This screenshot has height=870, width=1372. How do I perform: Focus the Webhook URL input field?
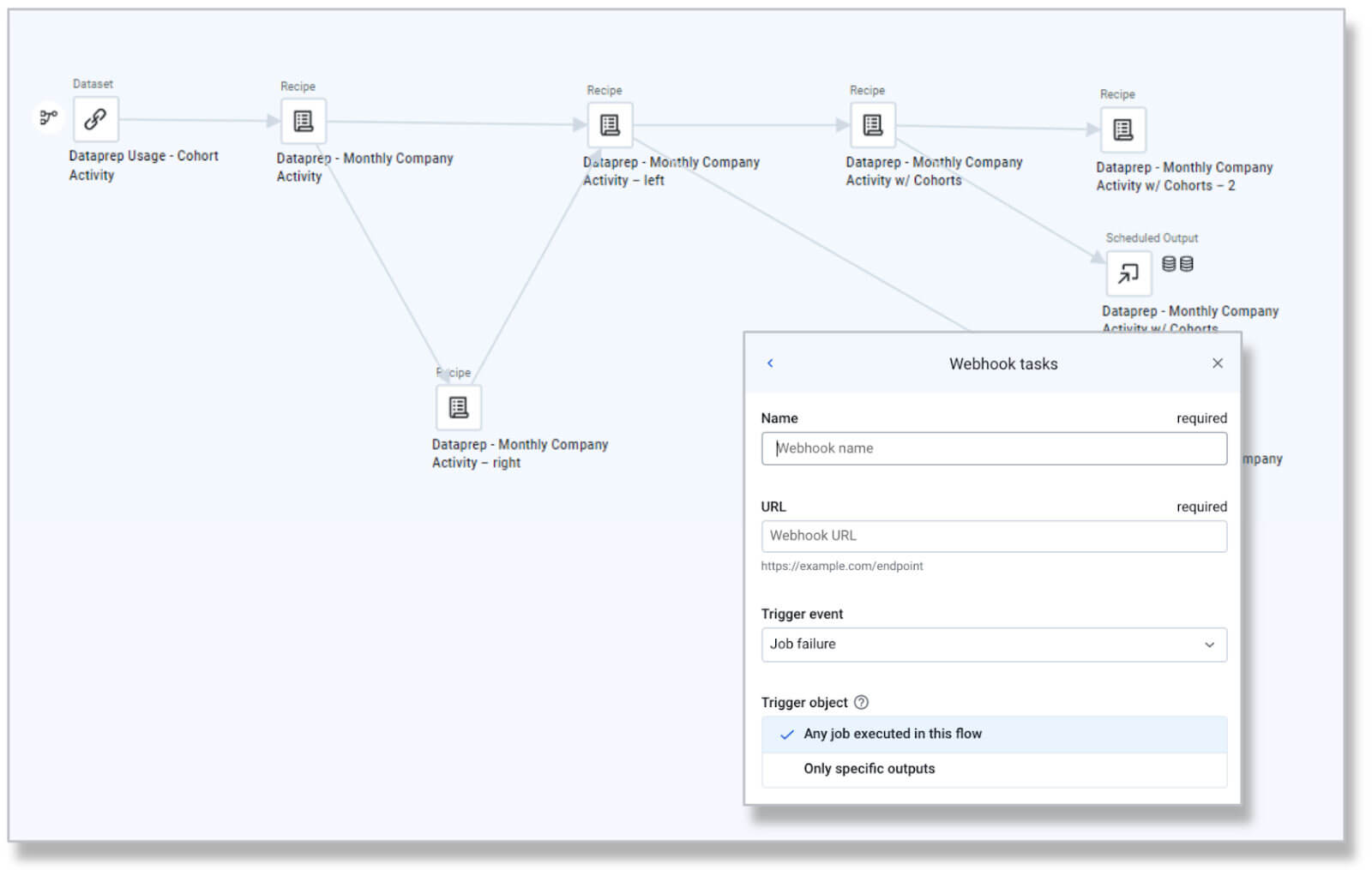point(994,536)
